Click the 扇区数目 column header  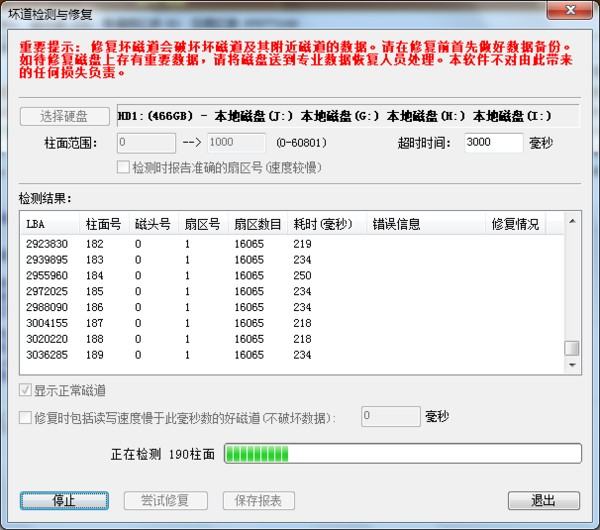click(258, 224)
